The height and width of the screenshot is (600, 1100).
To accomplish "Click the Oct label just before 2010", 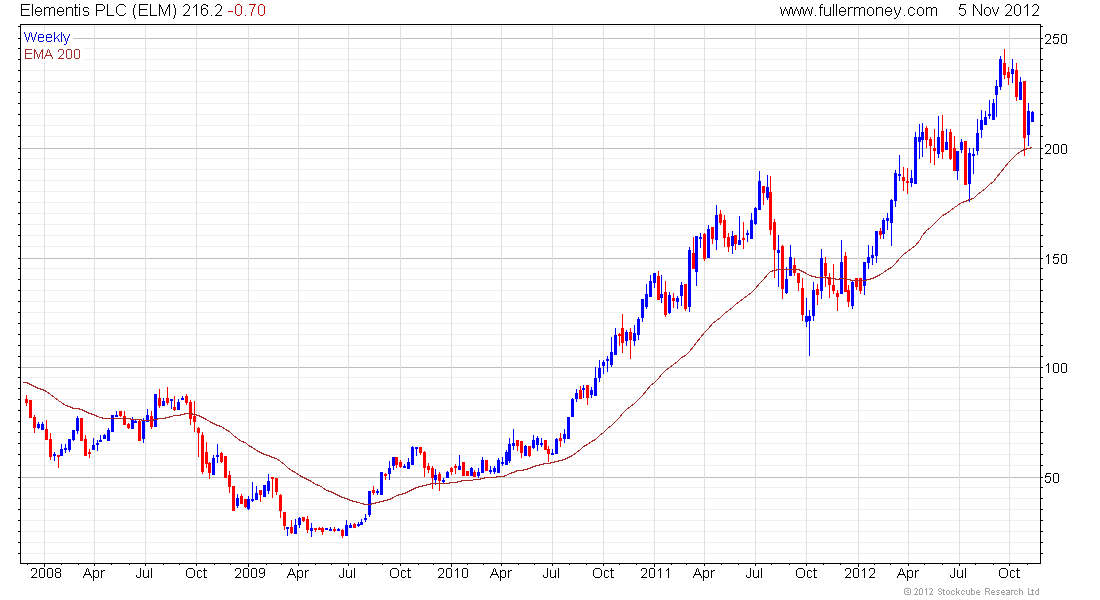I will 400,573.
